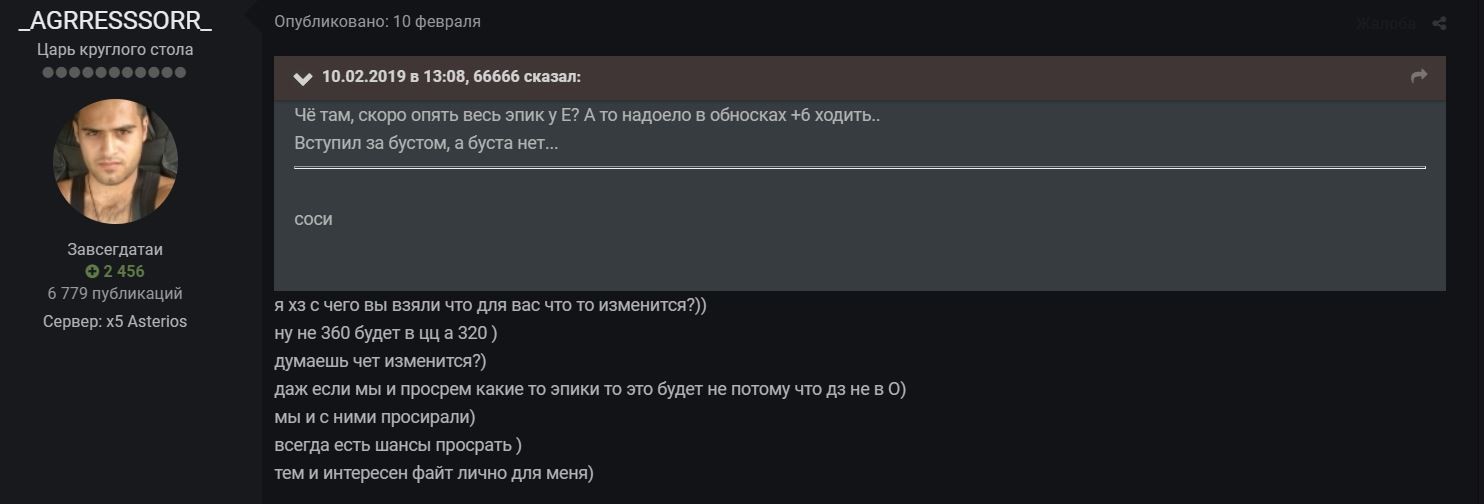Click the quoted line 'Вступил за бустом'

point(426,143)
